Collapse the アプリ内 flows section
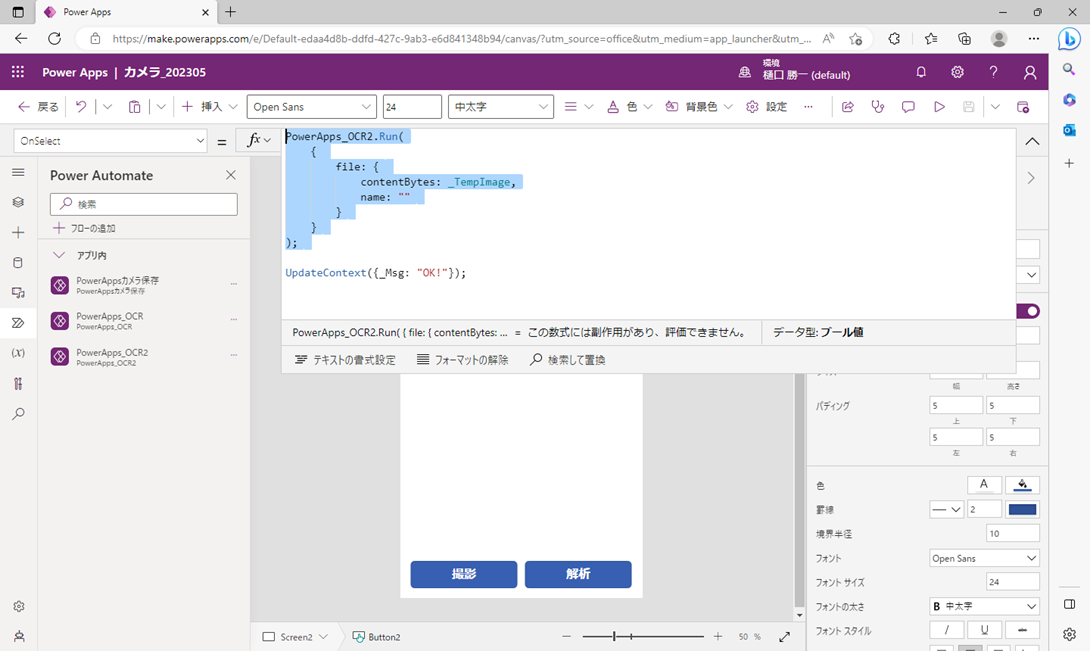Screen dimensions: 1090x651 (x=59, y=255)
